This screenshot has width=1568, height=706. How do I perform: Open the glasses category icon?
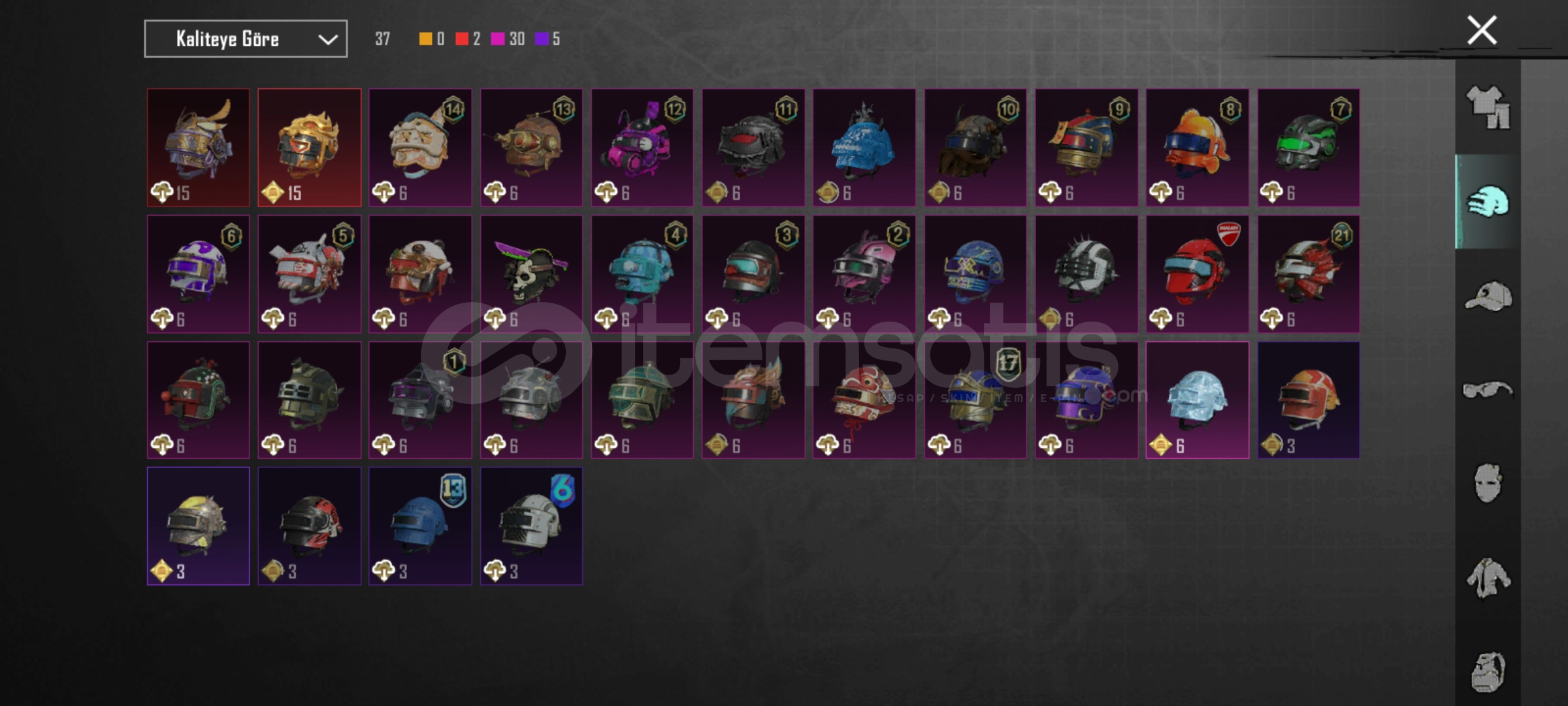[x=1488, y=390]
